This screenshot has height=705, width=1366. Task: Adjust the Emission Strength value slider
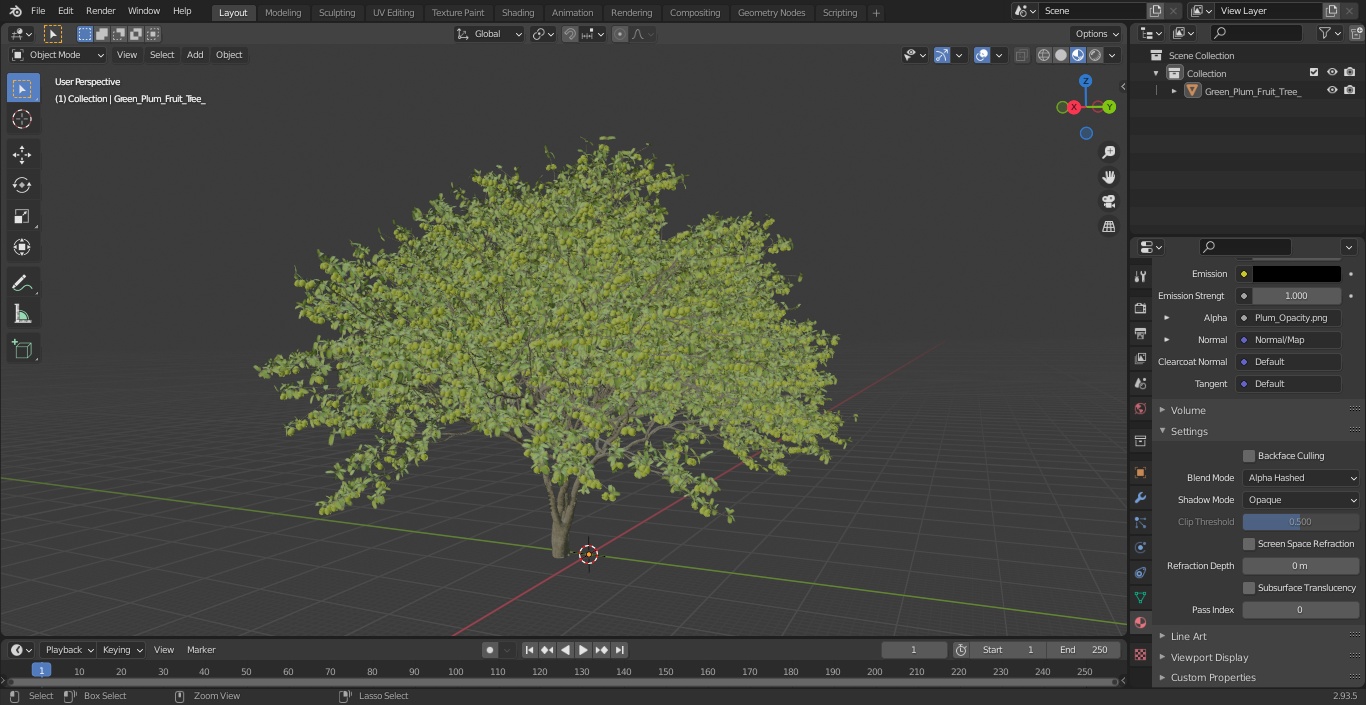(1296, 296)
